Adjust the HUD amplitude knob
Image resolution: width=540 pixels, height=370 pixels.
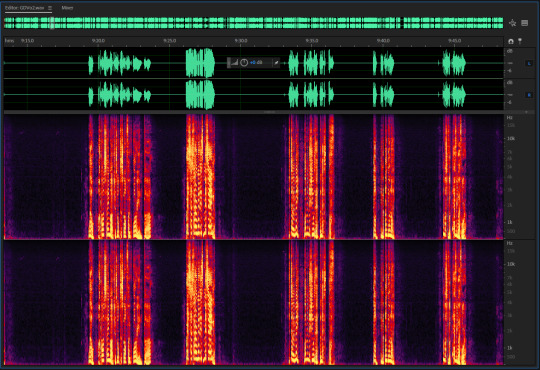point(244,63)
